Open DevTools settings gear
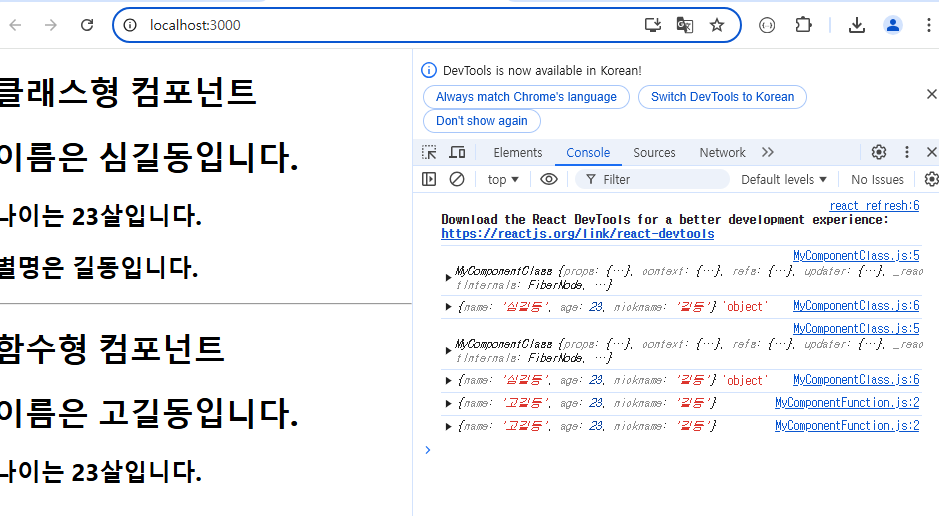This screenshot has height=516, width=939. click(x=879, y=152)
